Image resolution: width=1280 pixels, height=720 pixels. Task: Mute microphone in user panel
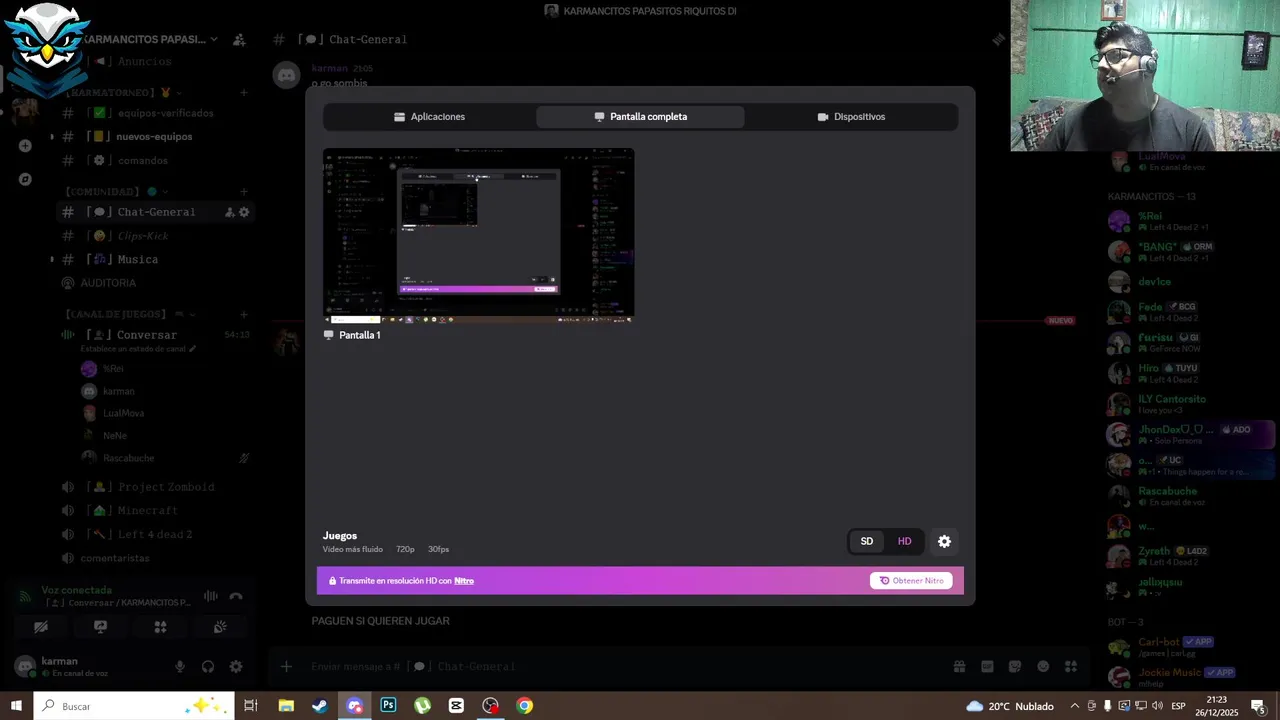coord(180,667)
